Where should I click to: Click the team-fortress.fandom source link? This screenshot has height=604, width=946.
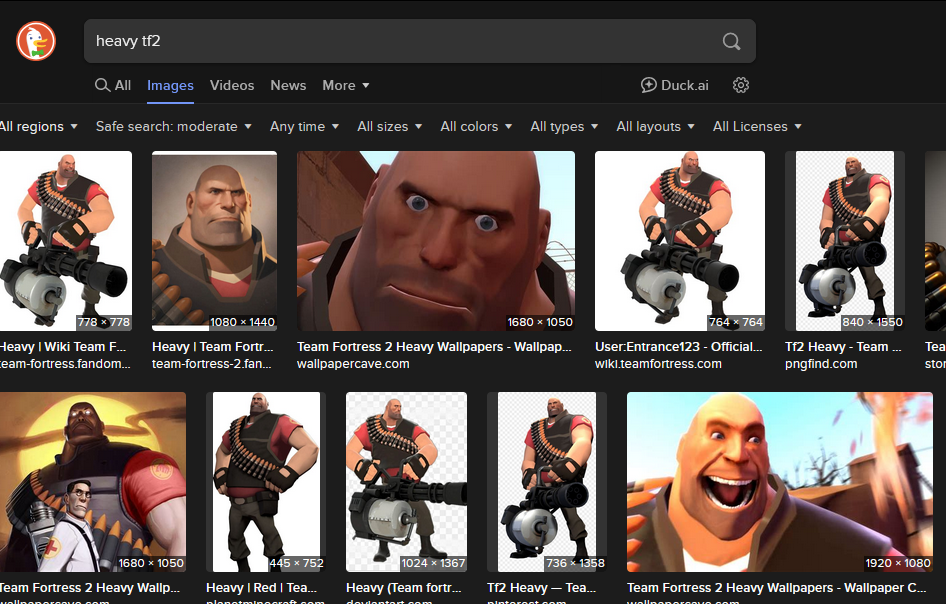(x=65, y=364)
